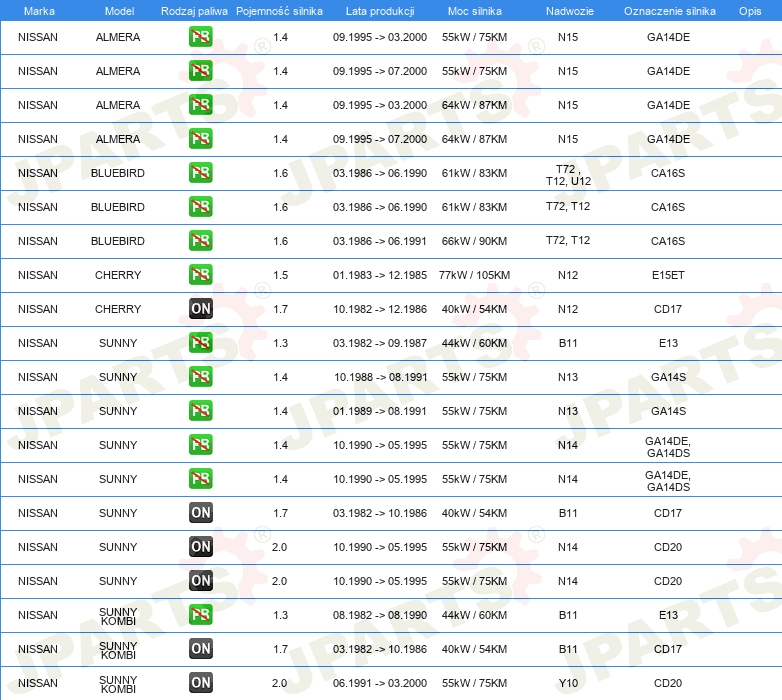Click petrol icon in Bluebird T72, T12, U12 row
Screen dimensions: 782x700
pyautogui.click(x=200, y=173)
